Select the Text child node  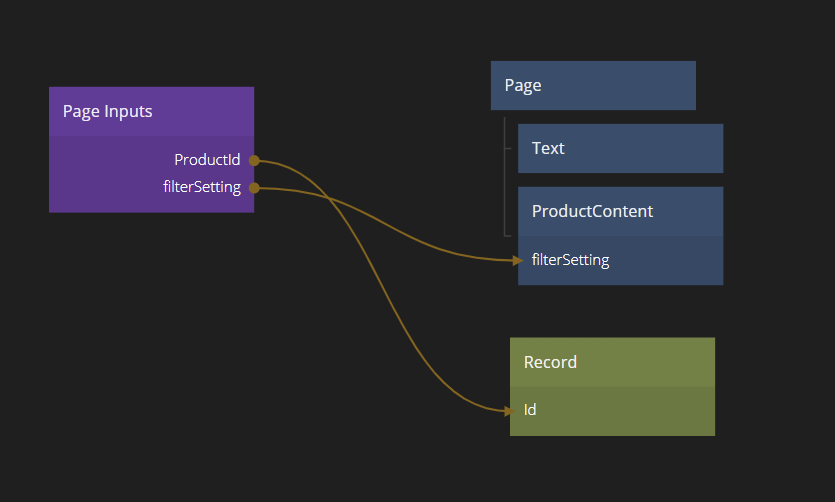(619, 148)
